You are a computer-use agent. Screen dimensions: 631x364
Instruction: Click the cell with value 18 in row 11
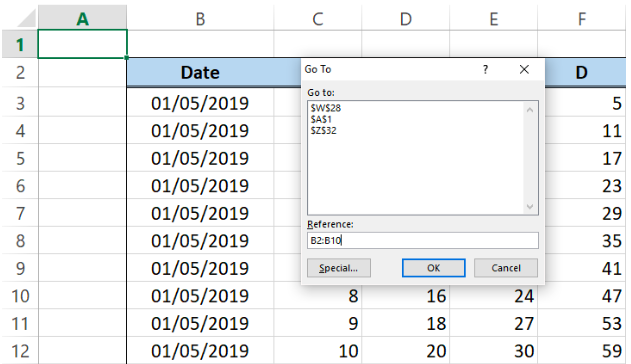tap(406, 323)
